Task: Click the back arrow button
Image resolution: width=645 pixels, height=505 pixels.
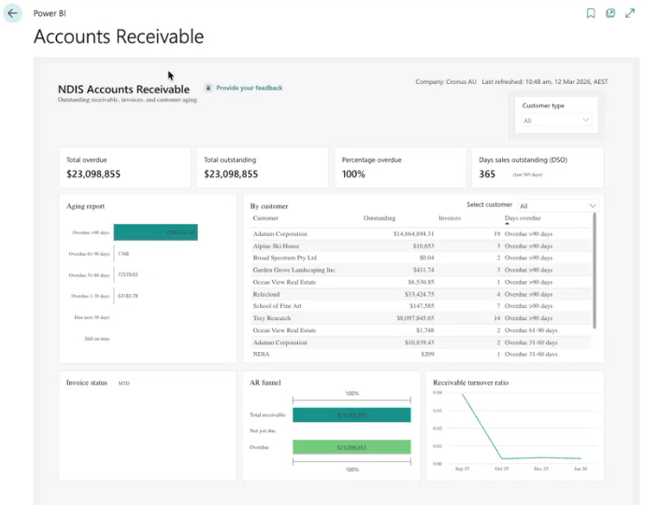Action: click(x=13, y=14)
